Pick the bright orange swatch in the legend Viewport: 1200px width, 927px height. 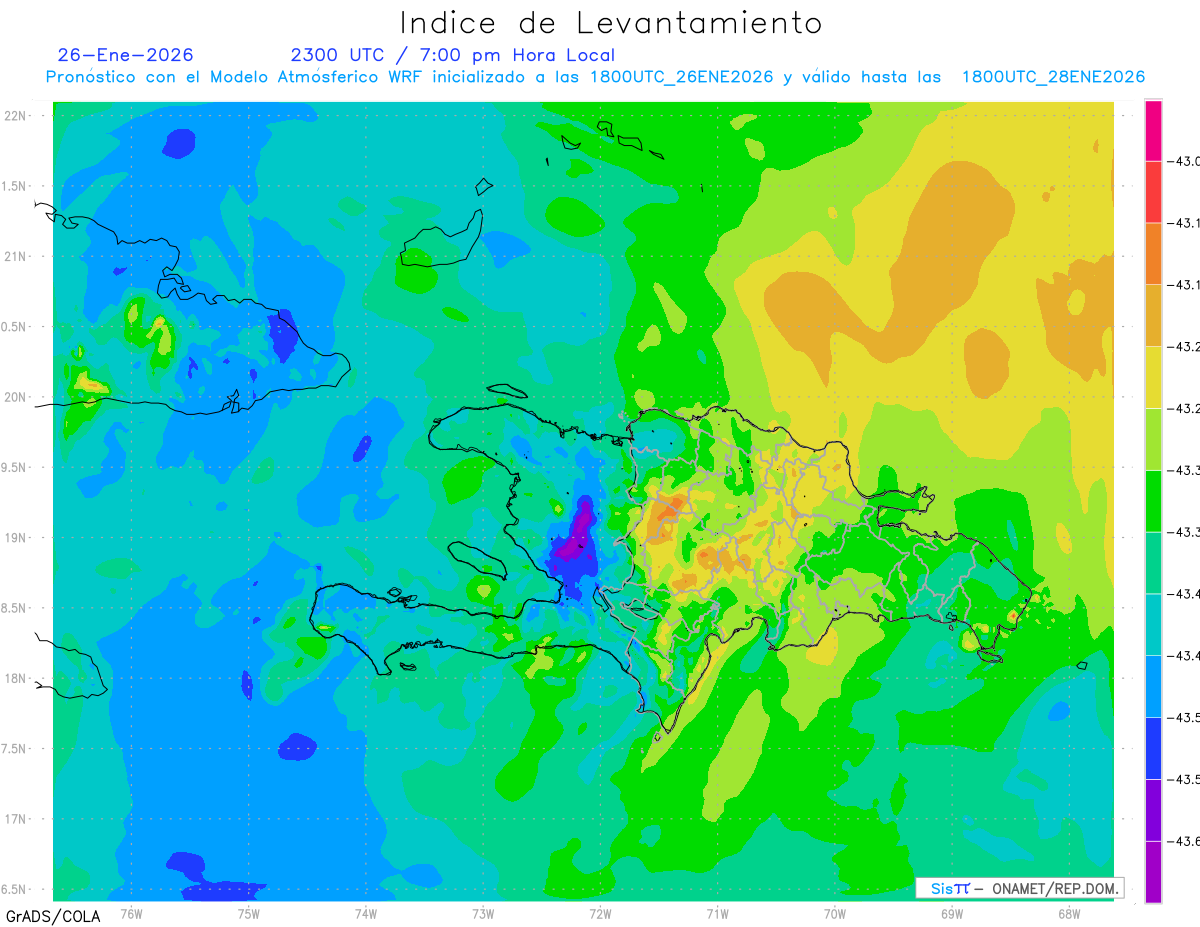click(1153, 254)
